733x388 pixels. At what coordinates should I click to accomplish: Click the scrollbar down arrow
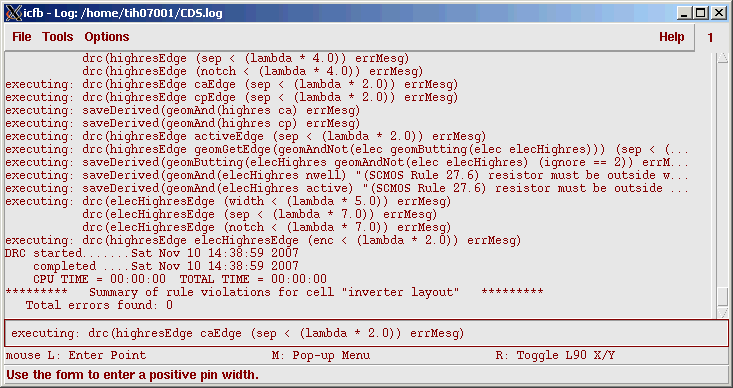coord(723,312)
